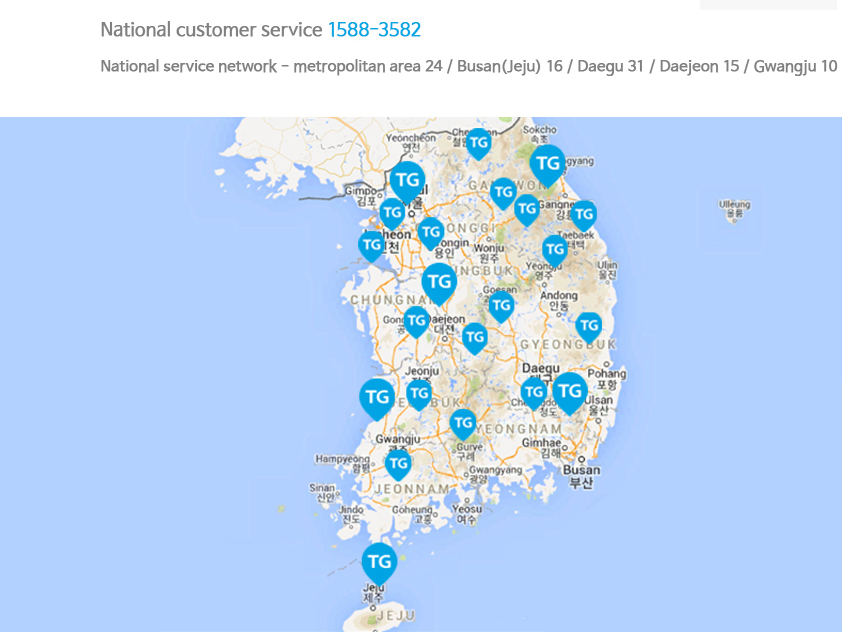Click the Jindo label in the southwest

pyautogui.click(x=351, y=514)
